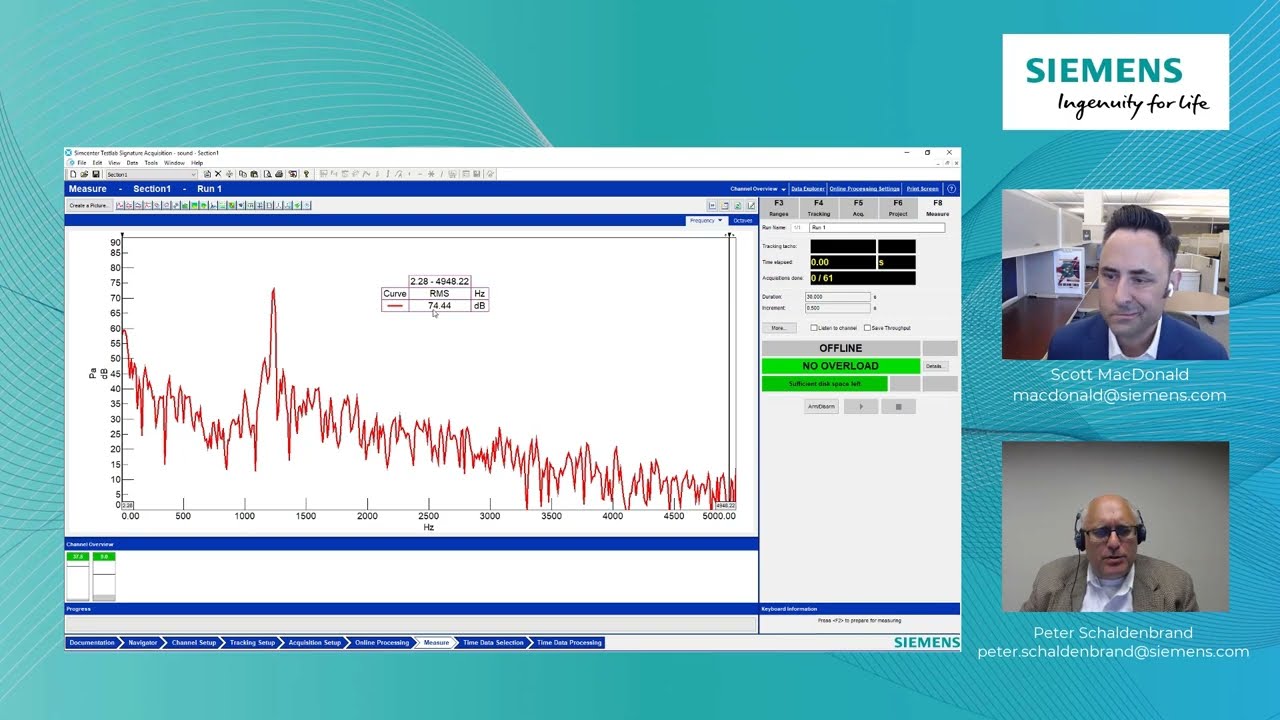1280x720 pixels.
Task: Select the F3 Ranges tab
Action: 779,208
